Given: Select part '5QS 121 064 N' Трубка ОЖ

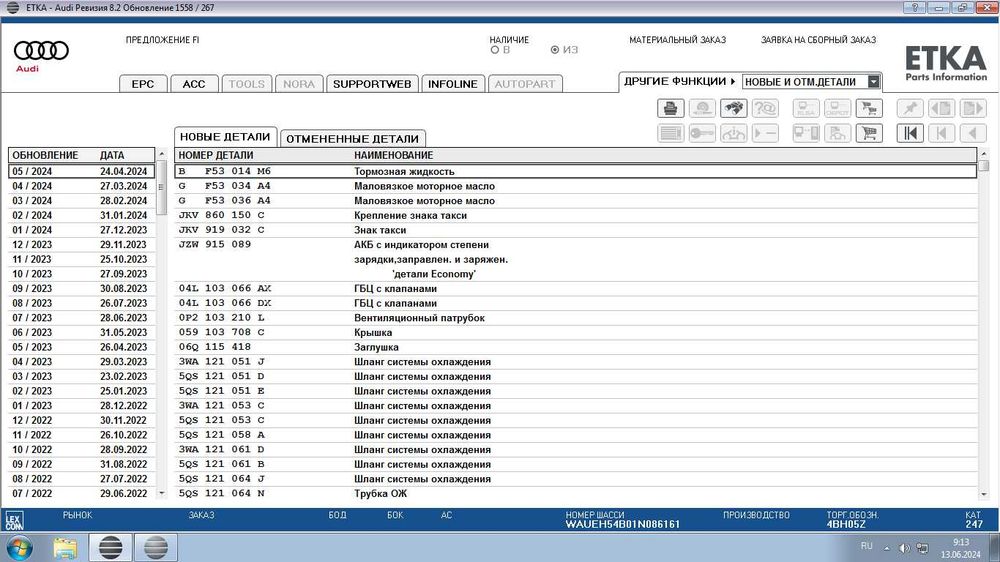Looking at the screenshot, I should [x=576, y=494].
